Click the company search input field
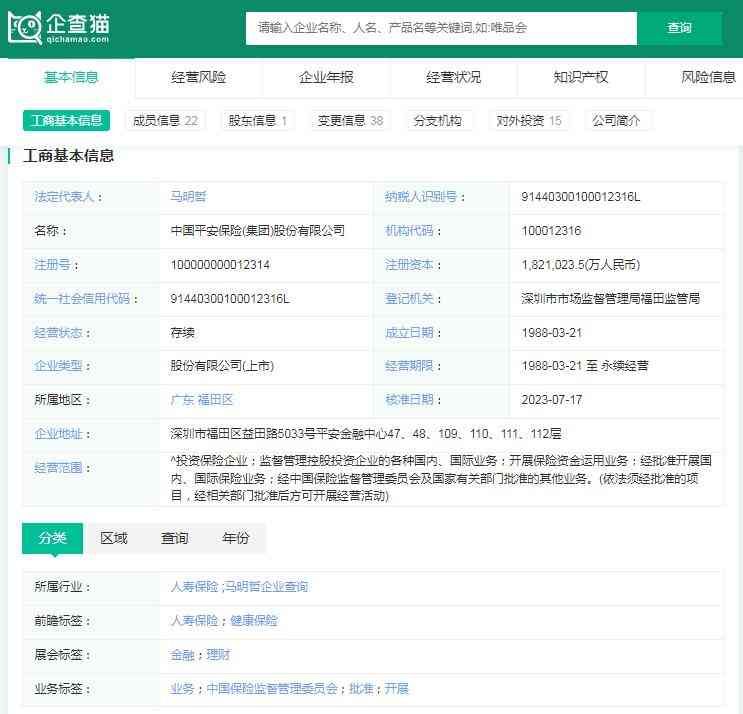Image resolution: width=743 pixels, height=714 pixels. click(x=440, y=28)
